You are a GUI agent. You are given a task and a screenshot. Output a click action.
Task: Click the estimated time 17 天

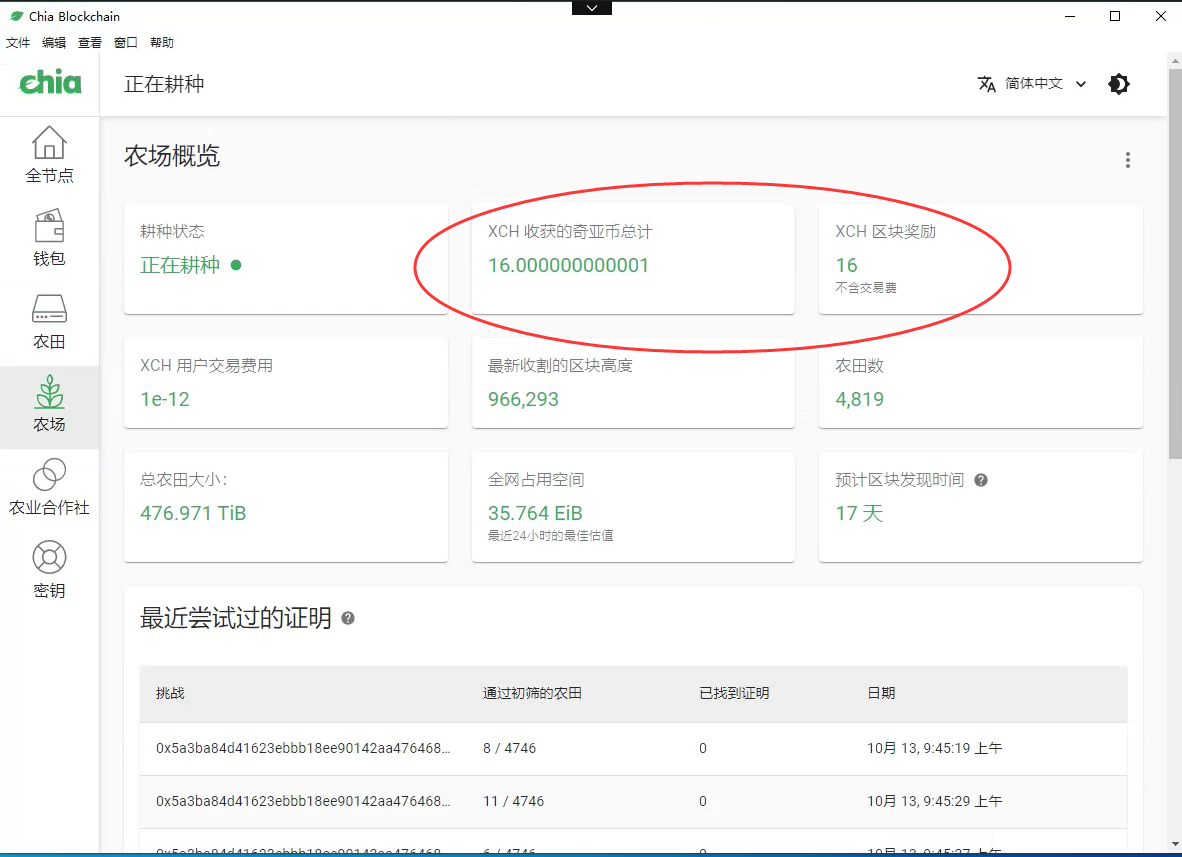(859, 513)
